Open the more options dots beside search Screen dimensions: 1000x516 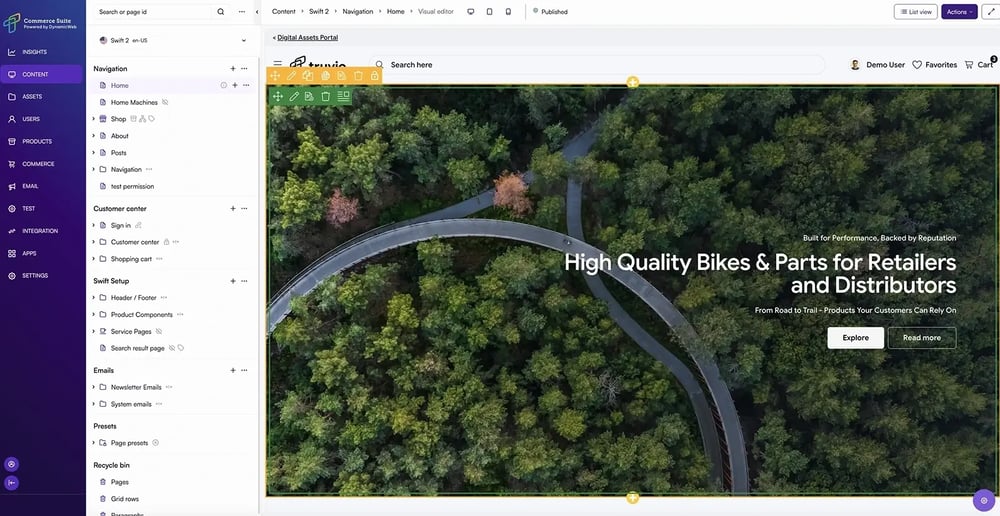(x=242, y=11)
